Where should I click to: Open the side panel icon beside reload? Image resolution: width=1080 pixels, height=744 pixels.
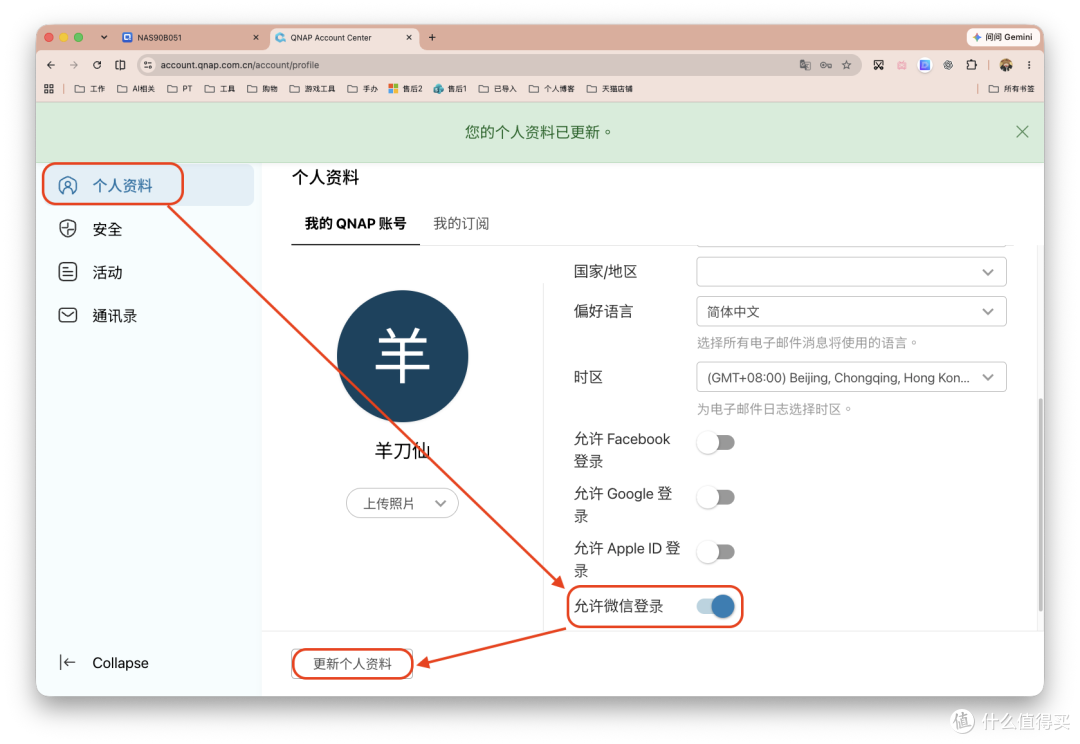(x=121, y=65)
